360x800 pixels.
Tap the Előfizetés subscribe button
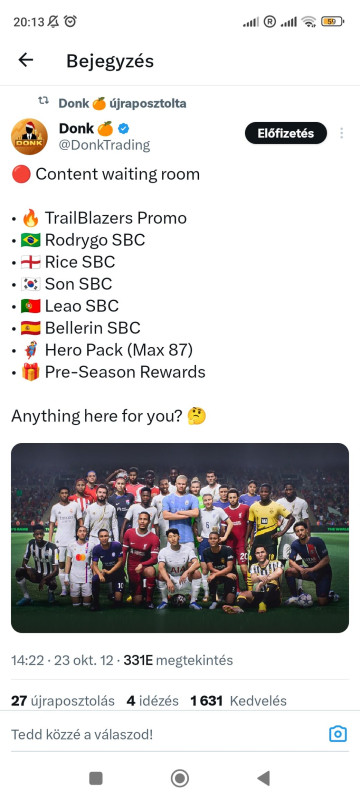click(x=286, y=134)
